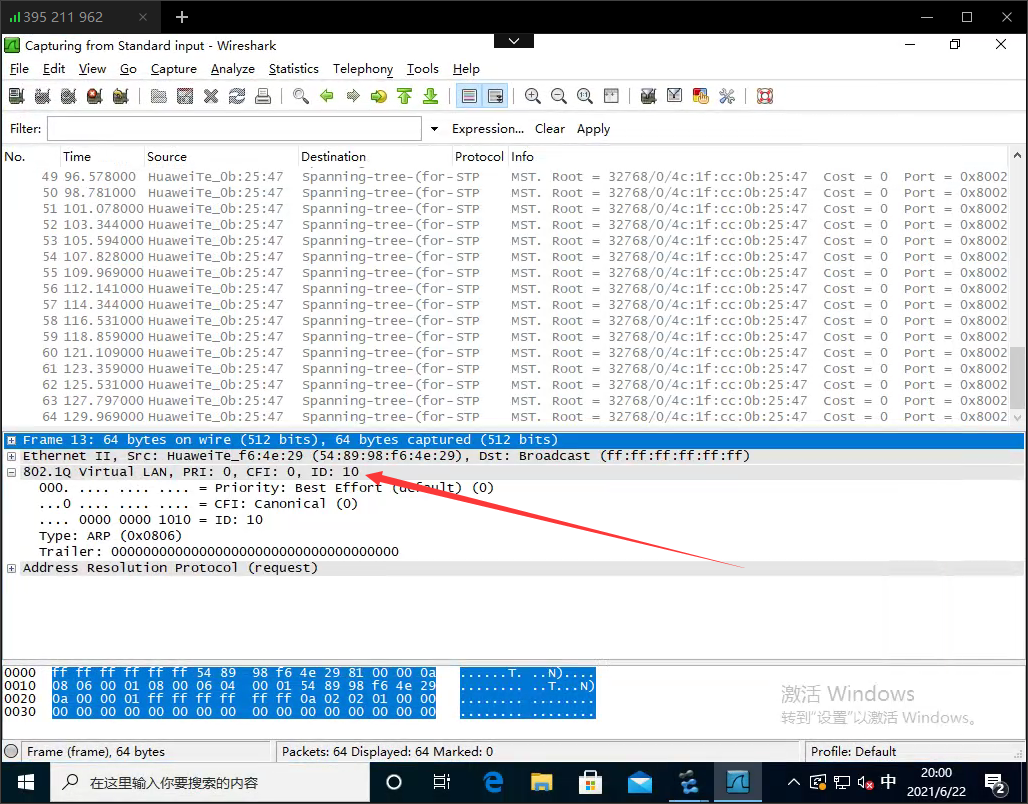Viewport: 1028px width, 804px height.
Task: Find a packet magnifier icon
Action: pos(301,96)
